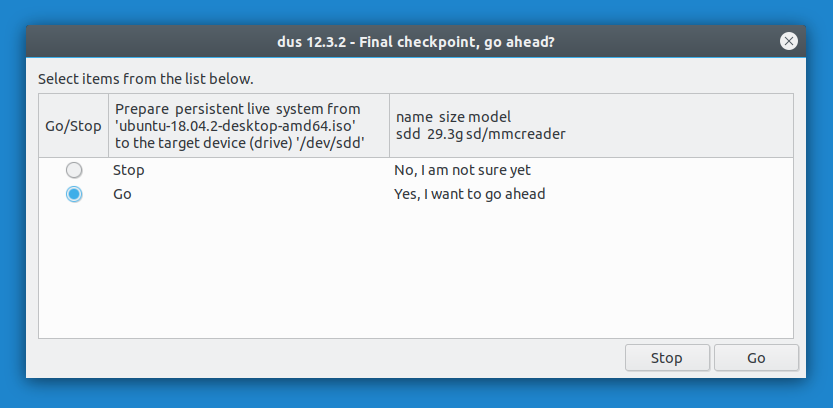This screenshot has height=408, width=833.
Task: Click the Go button at the bottom
Action: [x=756, y=358]
